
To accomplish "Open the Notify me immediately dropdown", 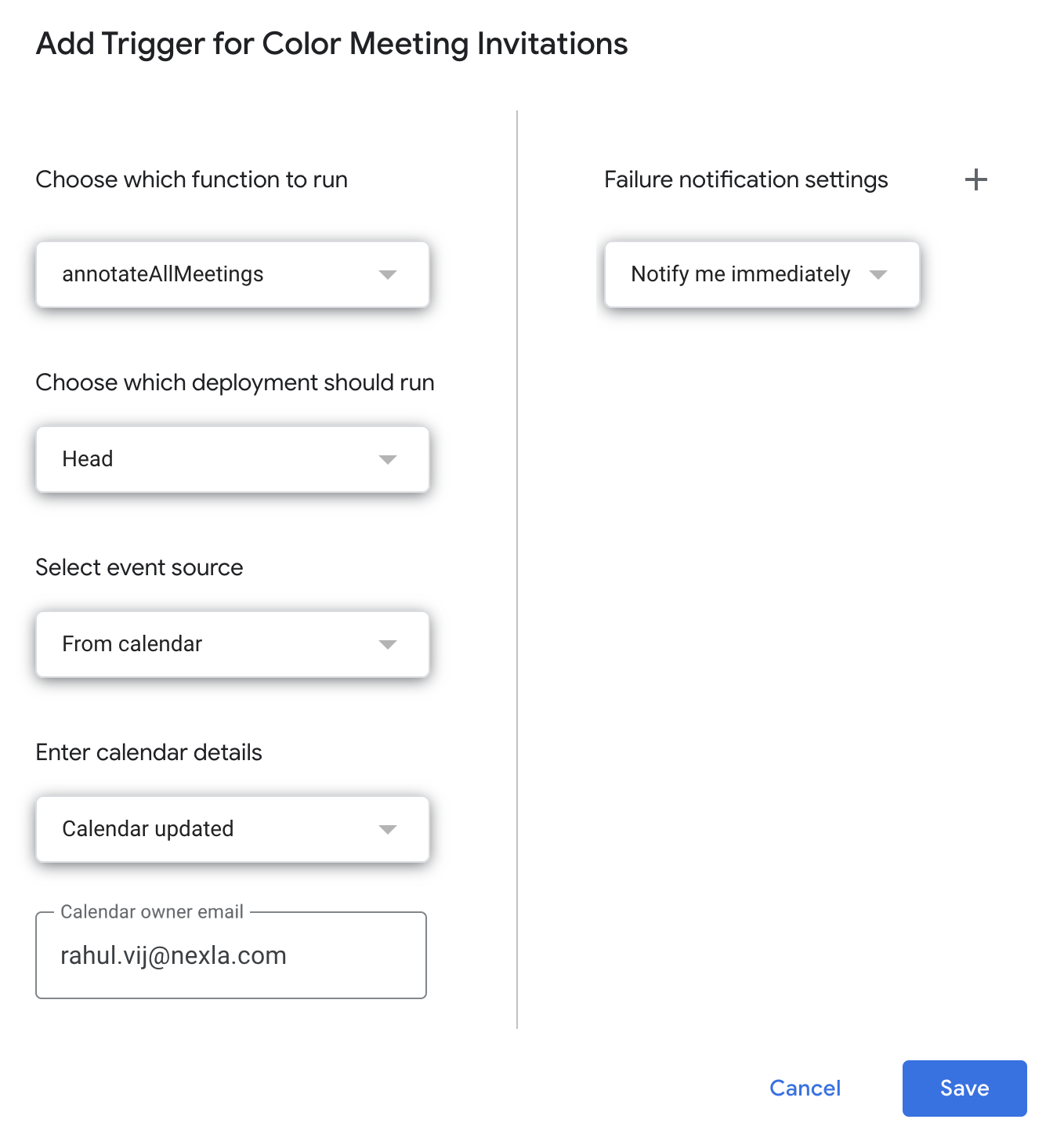I will pos(762,274).
